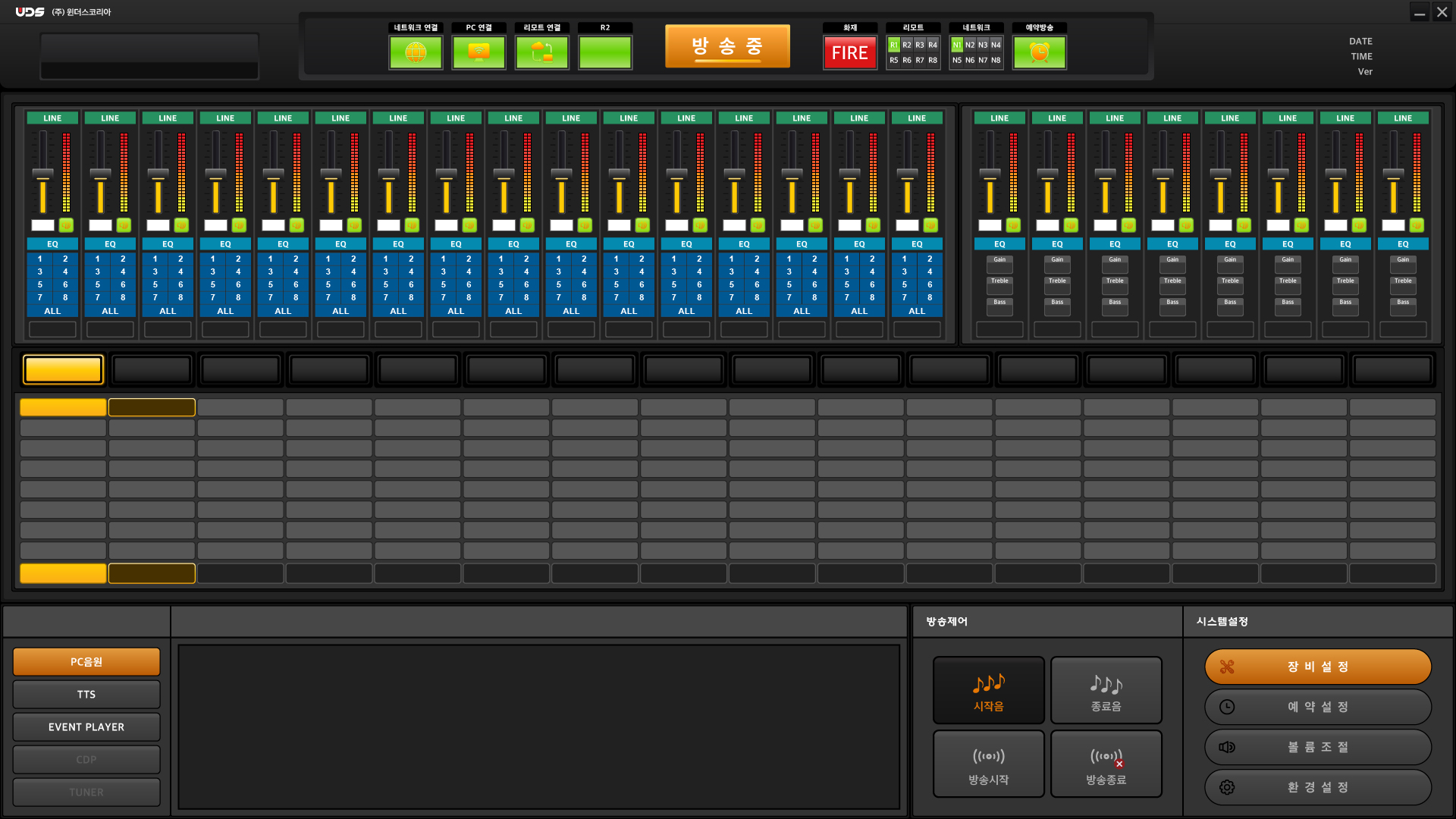Mute the last left-bank LINE channel speaker
This screenshot has height=819, width=1456.
coord(930,225)
